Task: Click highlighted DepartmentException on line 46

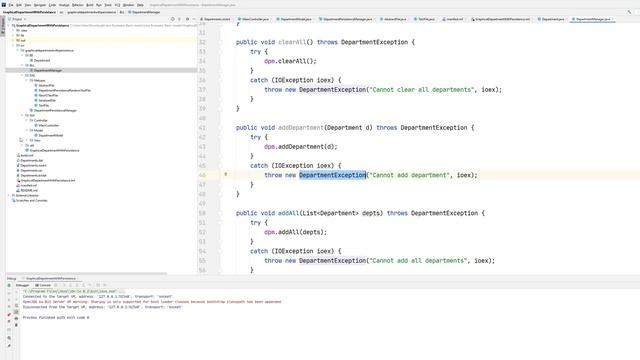Action: click(332, 175)
